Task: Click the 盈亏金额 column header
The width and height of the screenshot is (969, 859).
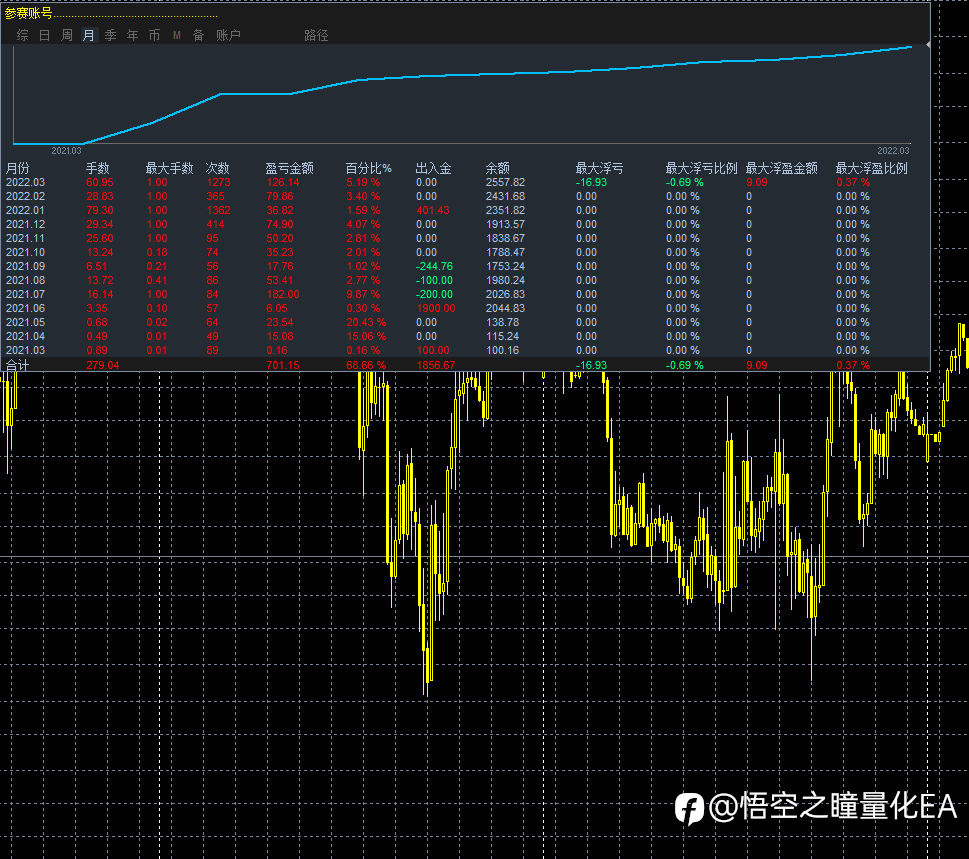Action: click(x=289, y=168)
